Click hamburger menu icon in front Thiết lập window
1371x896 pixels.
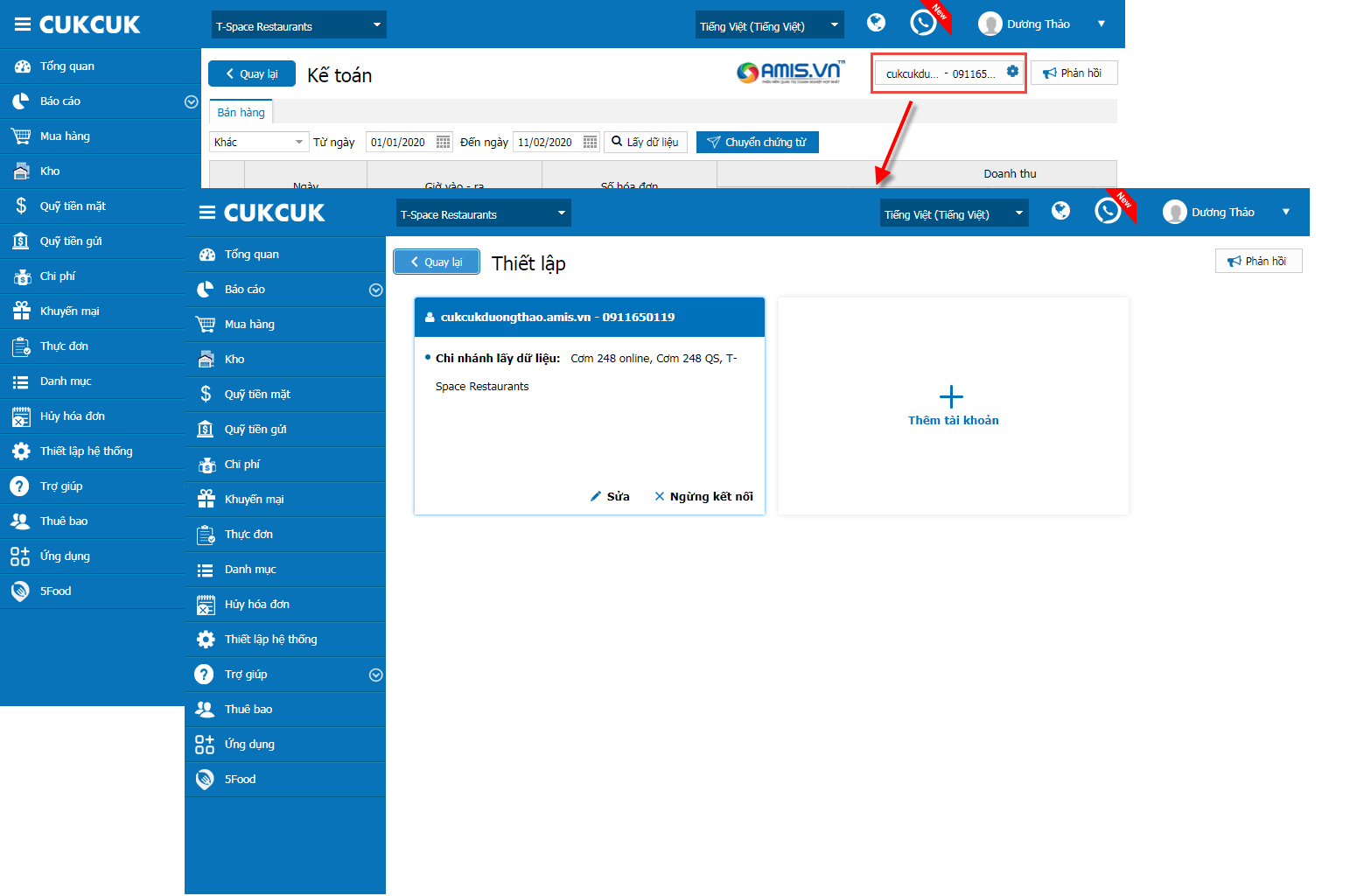click(x=207, y=213)
